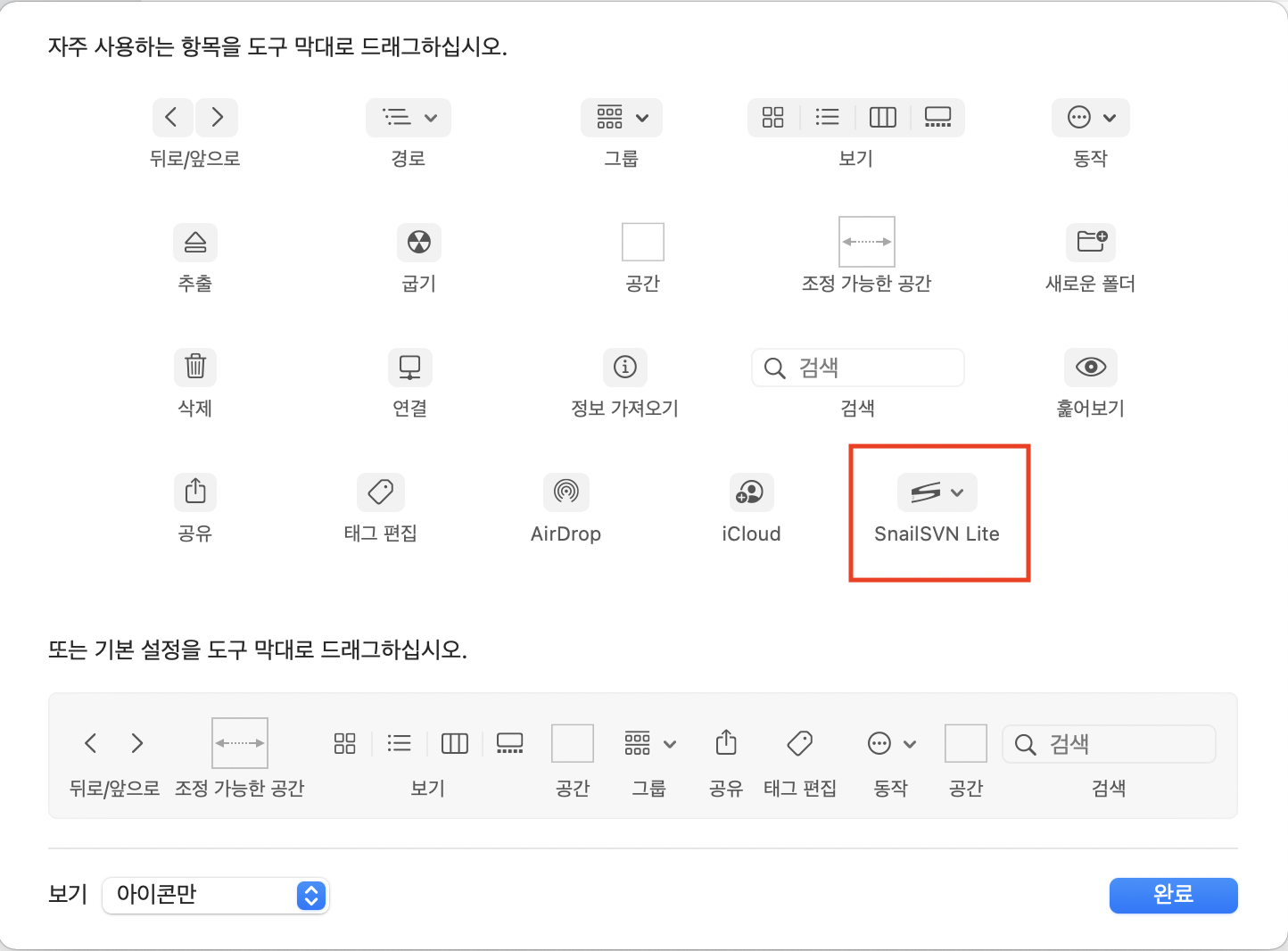1288x951 pixels.
Task: Open the SnailSVN Lite chevron dropdown
Action: 957,492
